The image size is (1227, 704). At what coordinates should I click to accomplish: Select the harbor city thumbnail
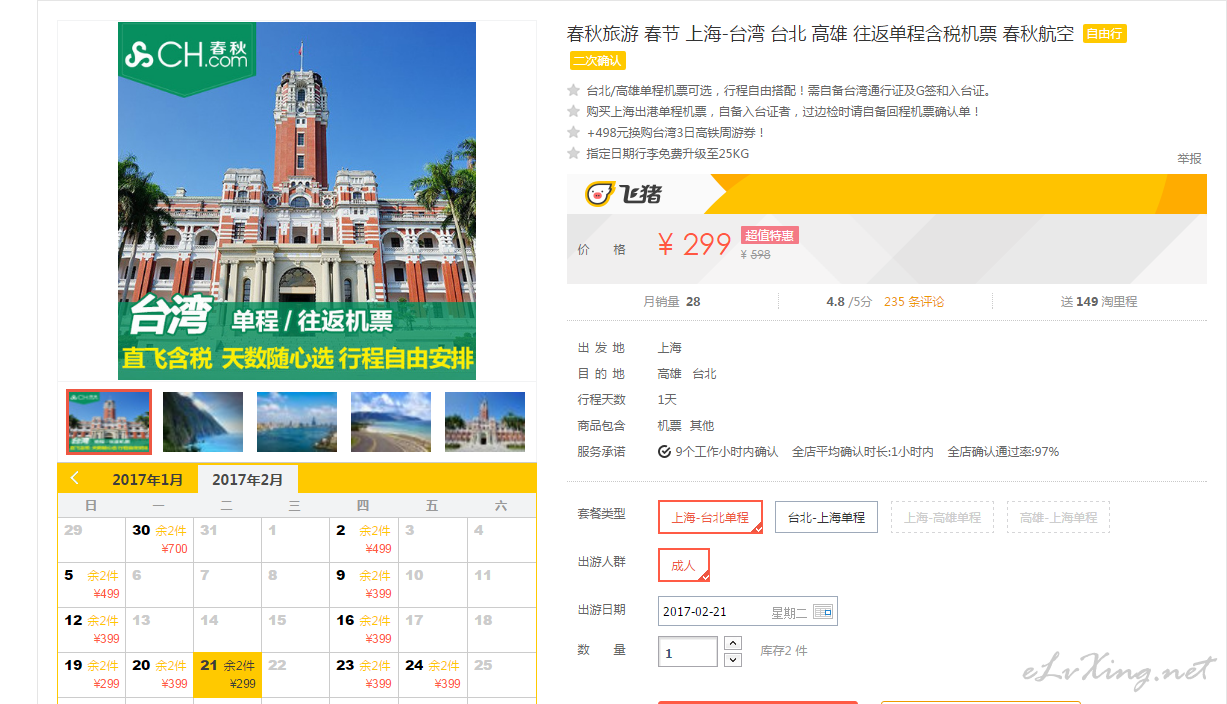[297, 421]
